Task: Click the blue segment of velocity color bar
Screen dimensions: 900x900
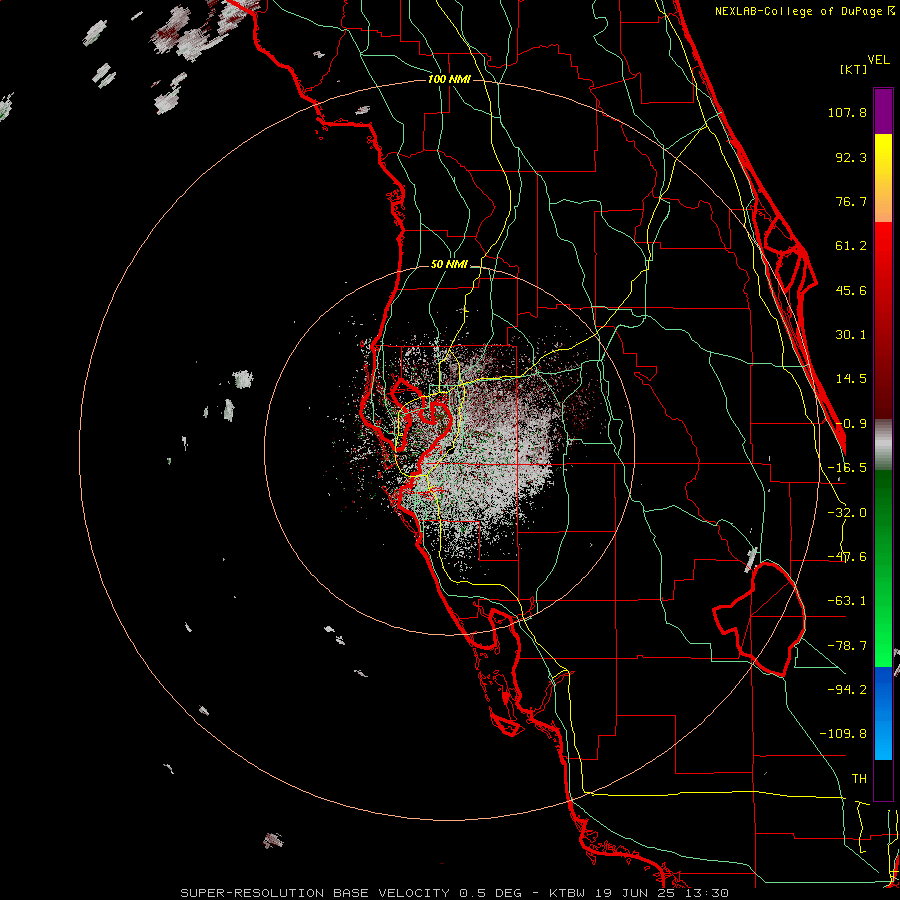Action: coord(883,713)
